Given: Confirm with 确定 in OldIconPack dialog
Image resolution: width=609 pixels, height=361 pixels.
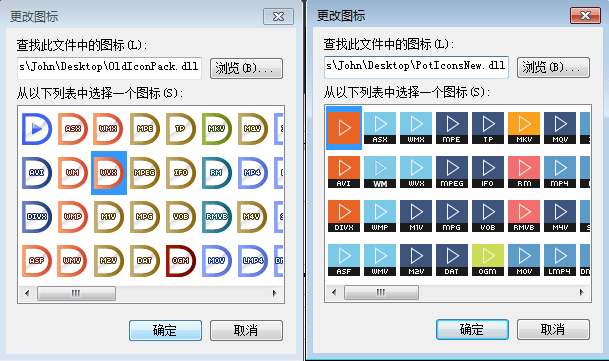Looking at the screenshot, I should click(x=165, y=330).
